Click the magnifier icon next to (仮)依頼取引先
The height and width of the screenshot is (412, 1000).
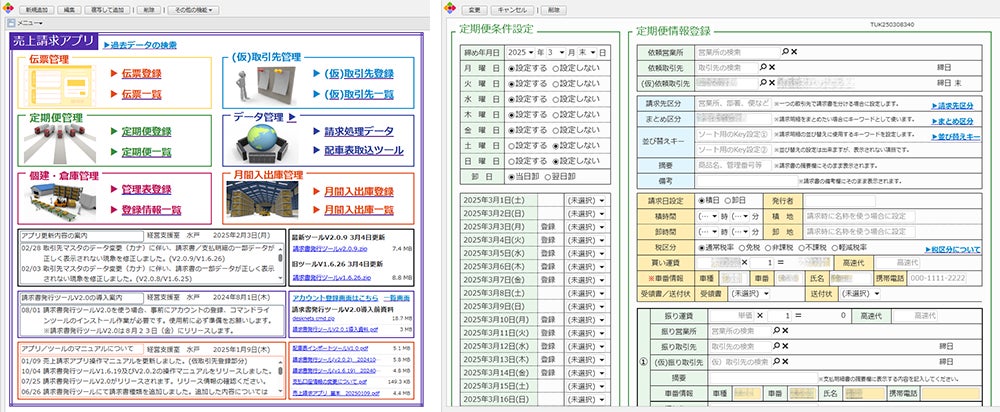763,83
